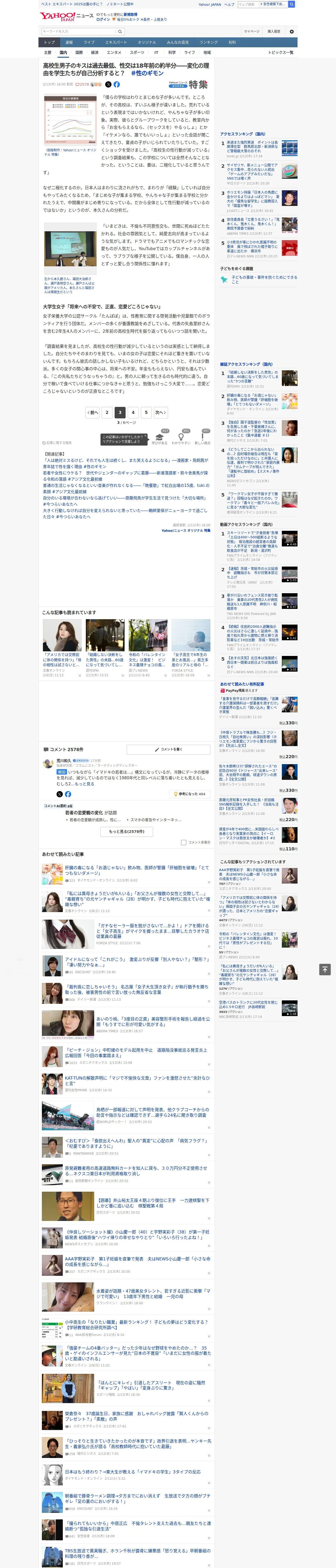The image size is (336, 1568).
Task: Click the scroll-to-top arrow button
Action: coord(325,970)
